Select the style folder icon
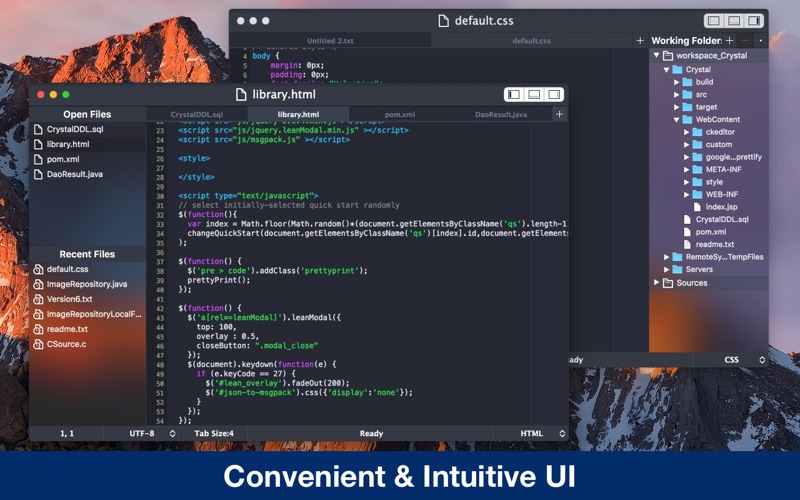The image size is (800, 500). pos(697,182)
